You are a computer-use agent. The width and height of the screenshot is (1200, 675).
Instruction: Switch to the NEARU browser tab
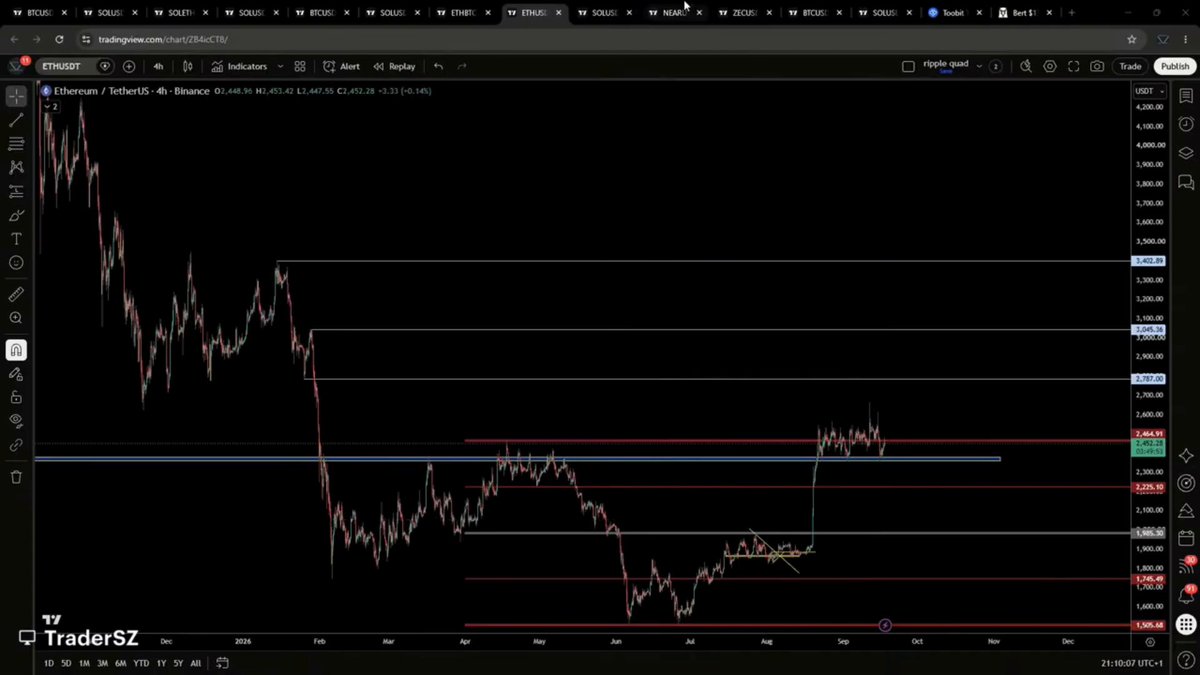pyautogui.click(x=672, y=13)
